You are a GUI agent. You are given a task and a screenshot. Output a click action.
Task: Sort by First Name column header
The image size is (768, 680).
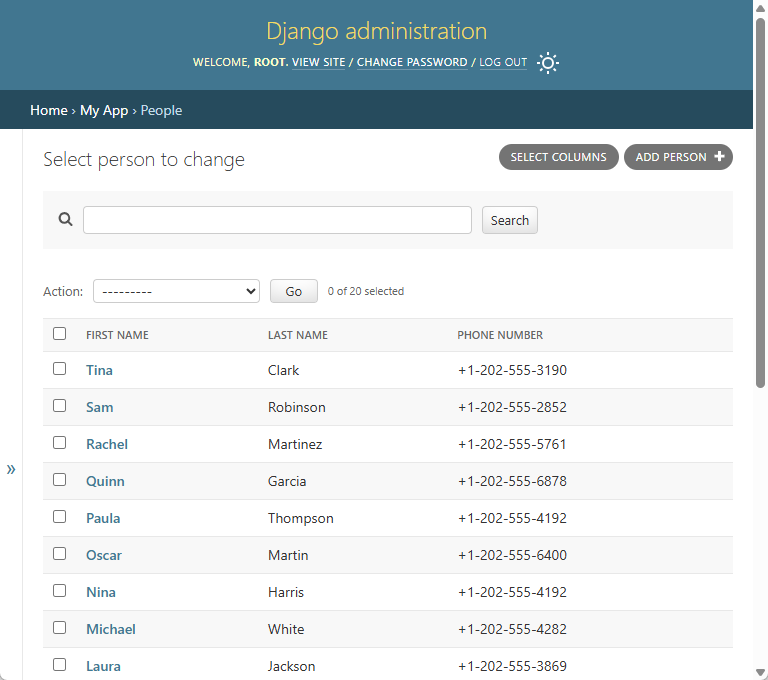117,335
